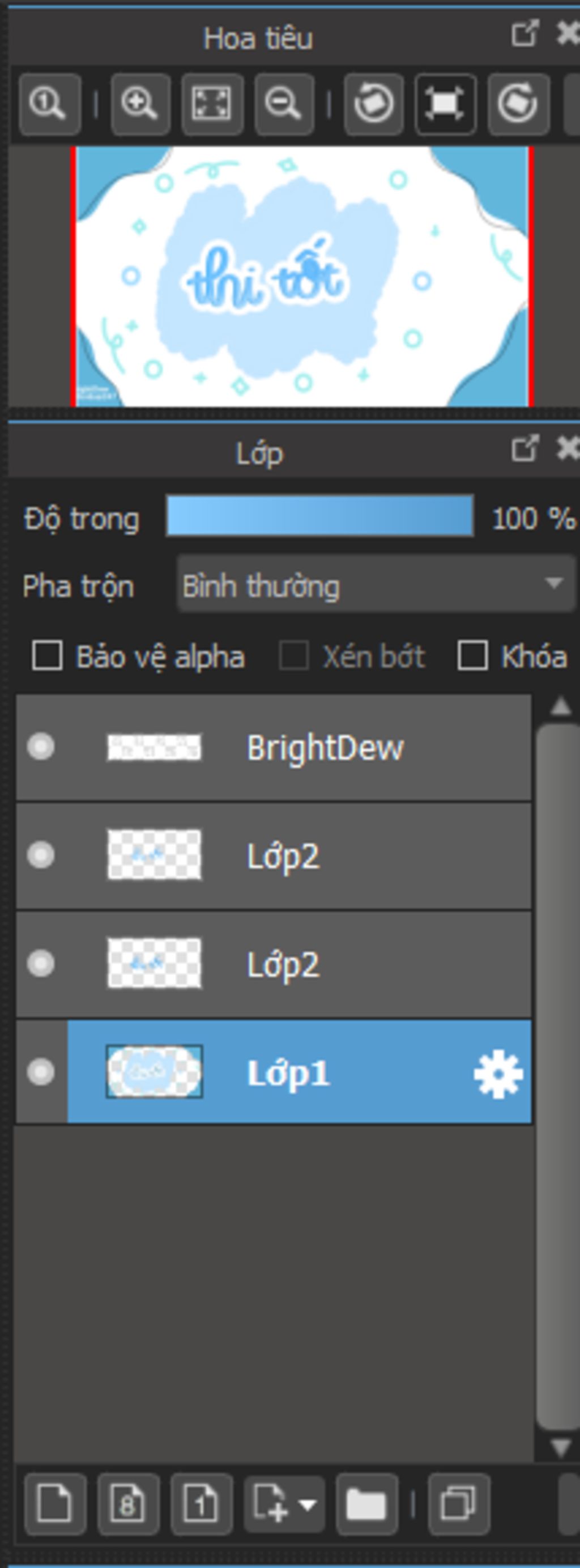Toggle visibility of the Lớp1 layer
Screen dimensions: 580x1568
(41, 1072)
